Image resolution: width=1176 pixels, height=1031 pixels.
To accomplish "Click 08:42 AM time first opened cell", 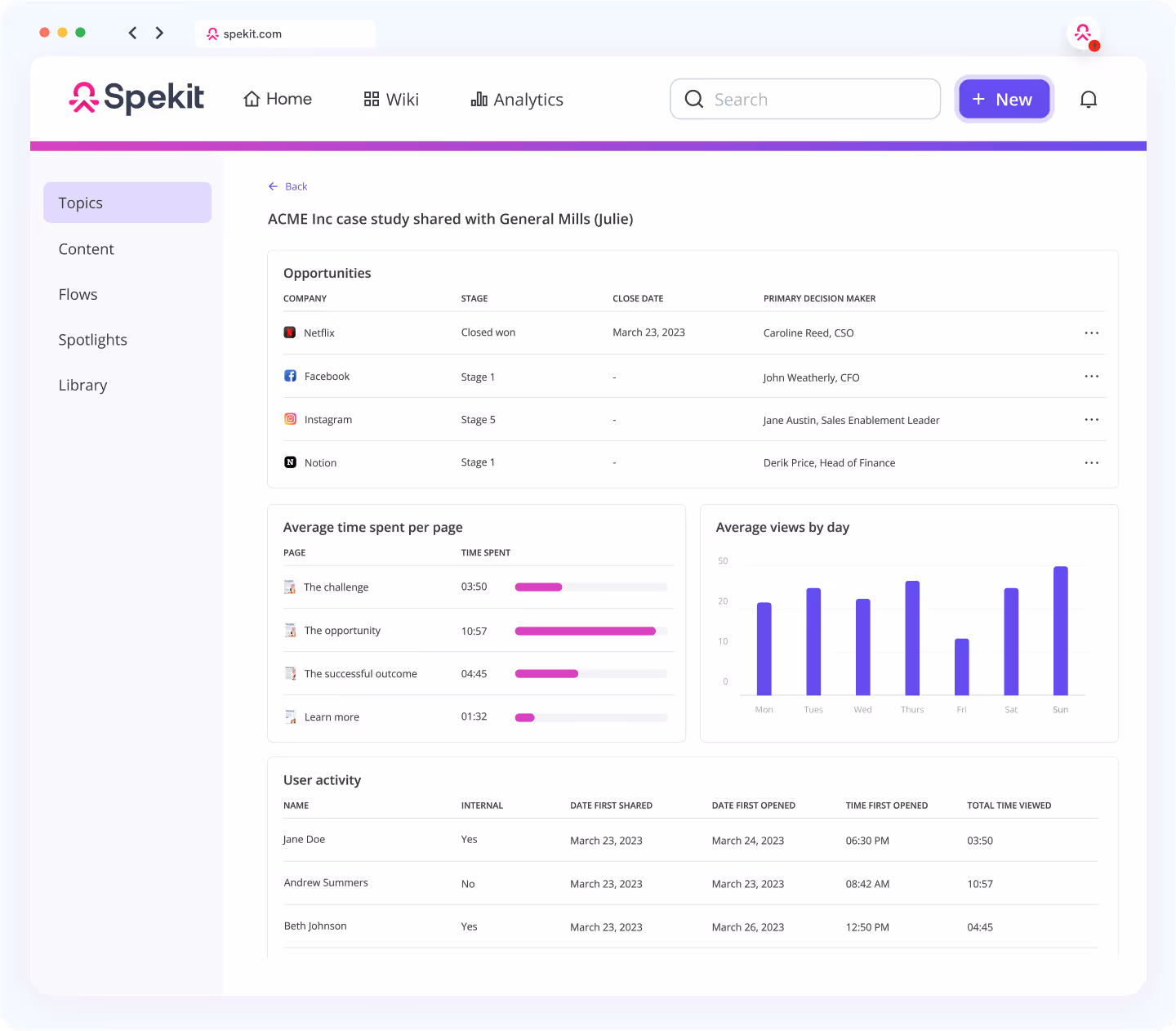I will [867, 884].
